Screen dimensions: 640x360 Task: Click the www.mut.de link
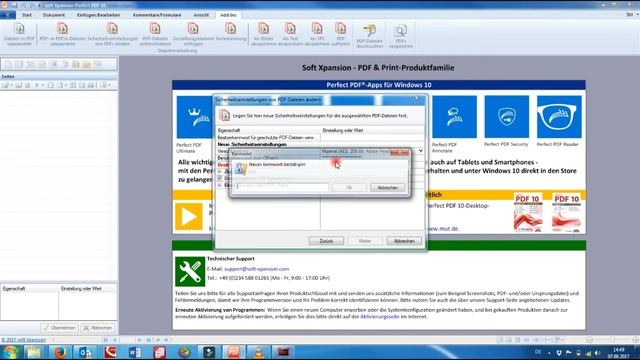(x=443, y=229)
